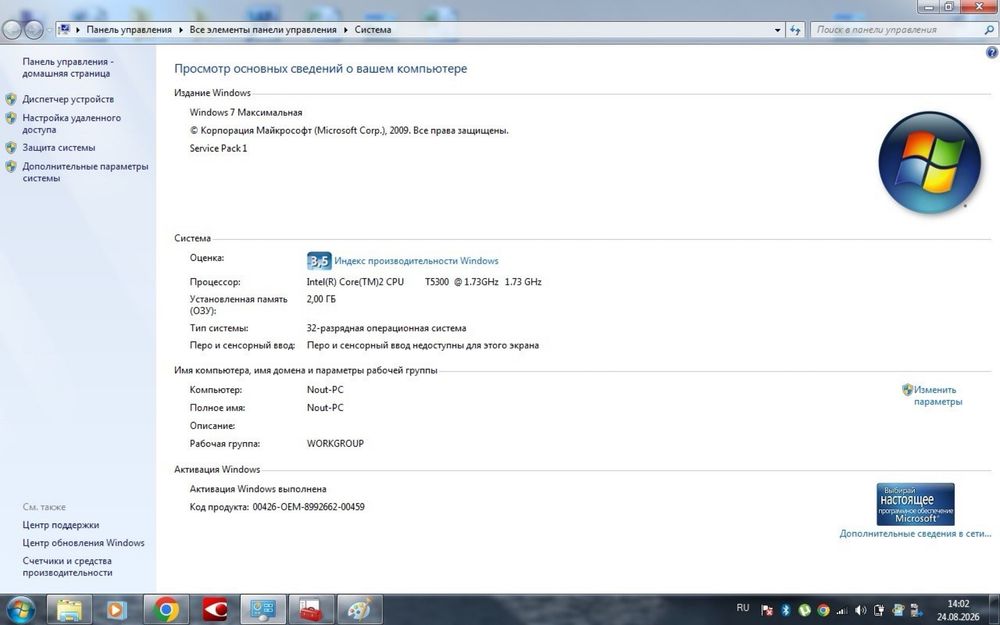Screen dimensions: 1000x625
Task: Click the shield icon beside Защита системы
Action: coord(11,147)
